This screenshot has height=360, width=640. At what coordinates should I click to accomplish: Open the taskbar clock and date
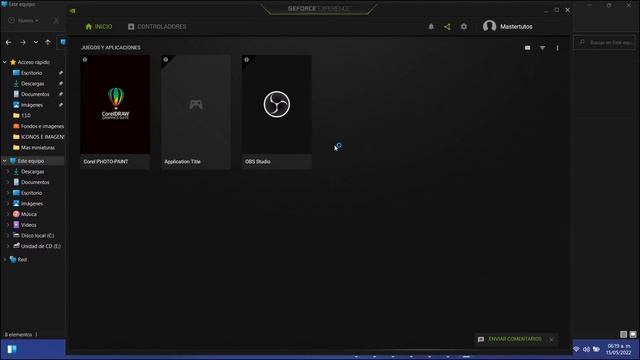click(619, 349)
